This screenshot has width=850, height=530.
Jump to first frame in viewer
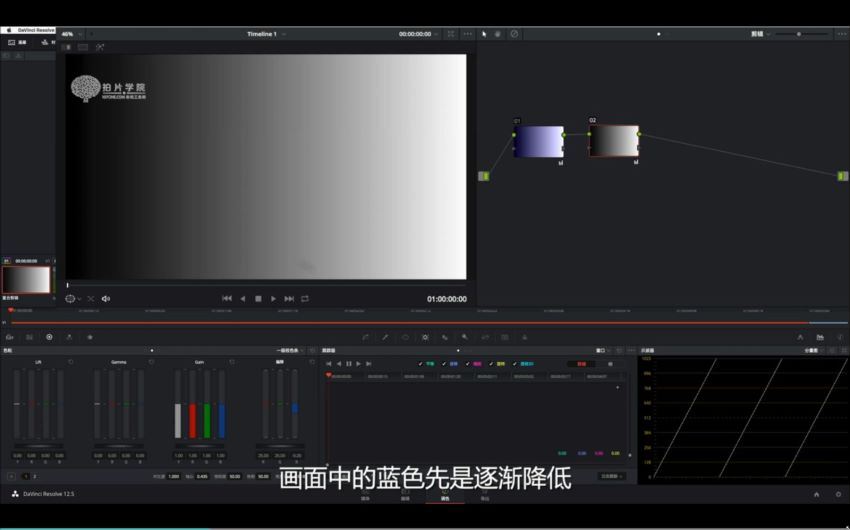click(227, 299)
